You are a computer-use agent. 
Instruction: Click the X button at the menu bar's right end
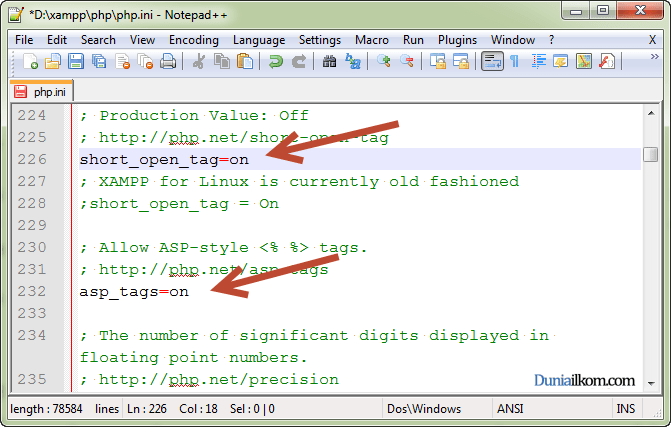pyautogui.click(x=652, y=40)
